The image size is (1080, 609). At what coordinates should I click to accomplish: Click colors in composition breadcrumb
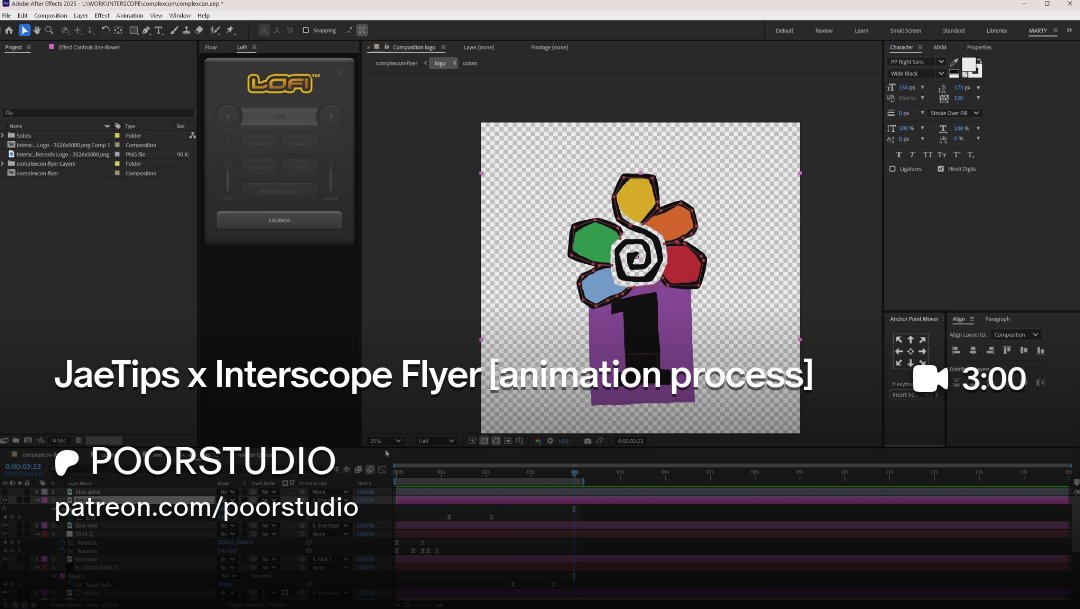coord(470,63)
